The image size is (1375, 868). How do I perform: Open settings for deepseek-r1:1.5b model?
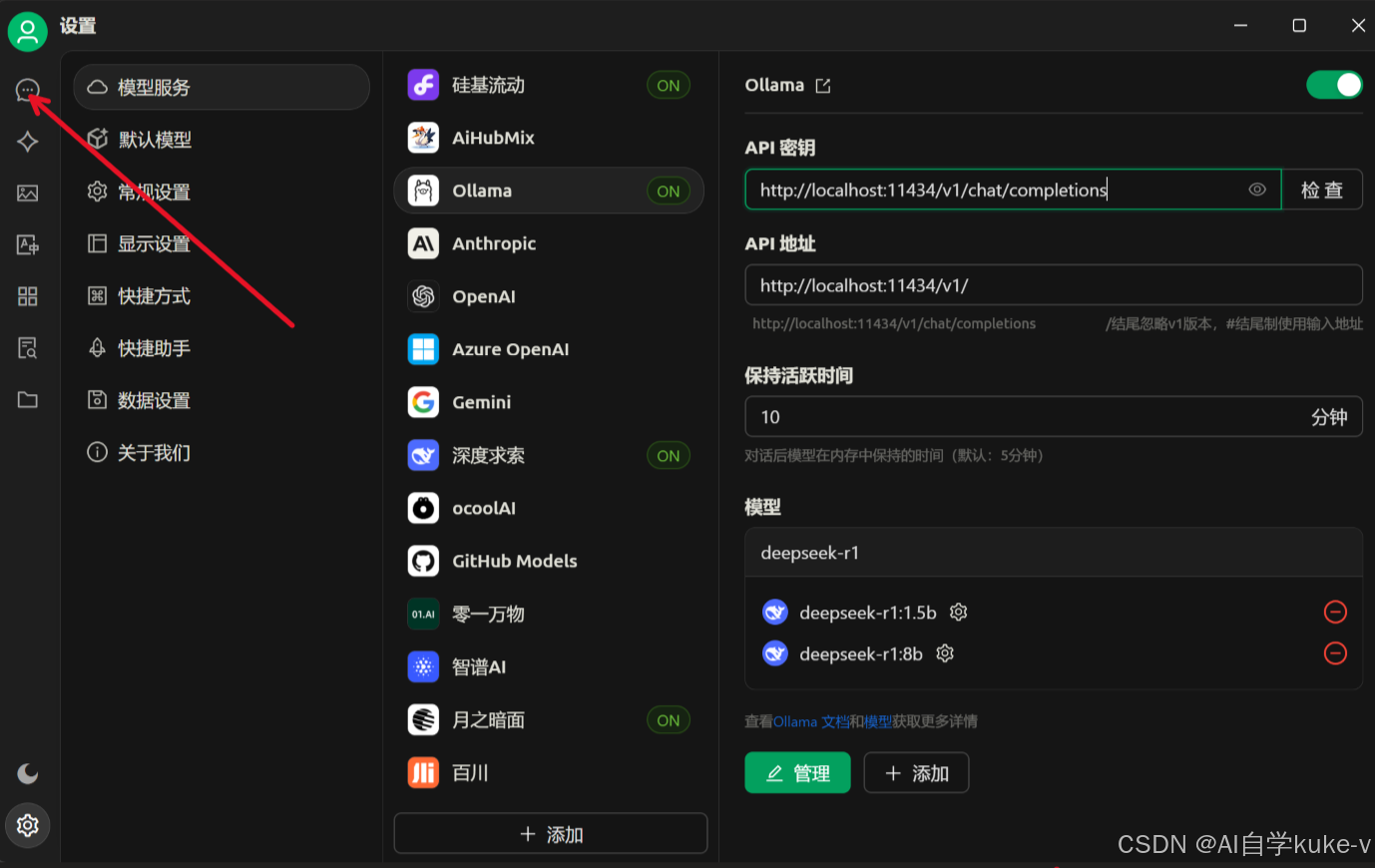point(959,613)
